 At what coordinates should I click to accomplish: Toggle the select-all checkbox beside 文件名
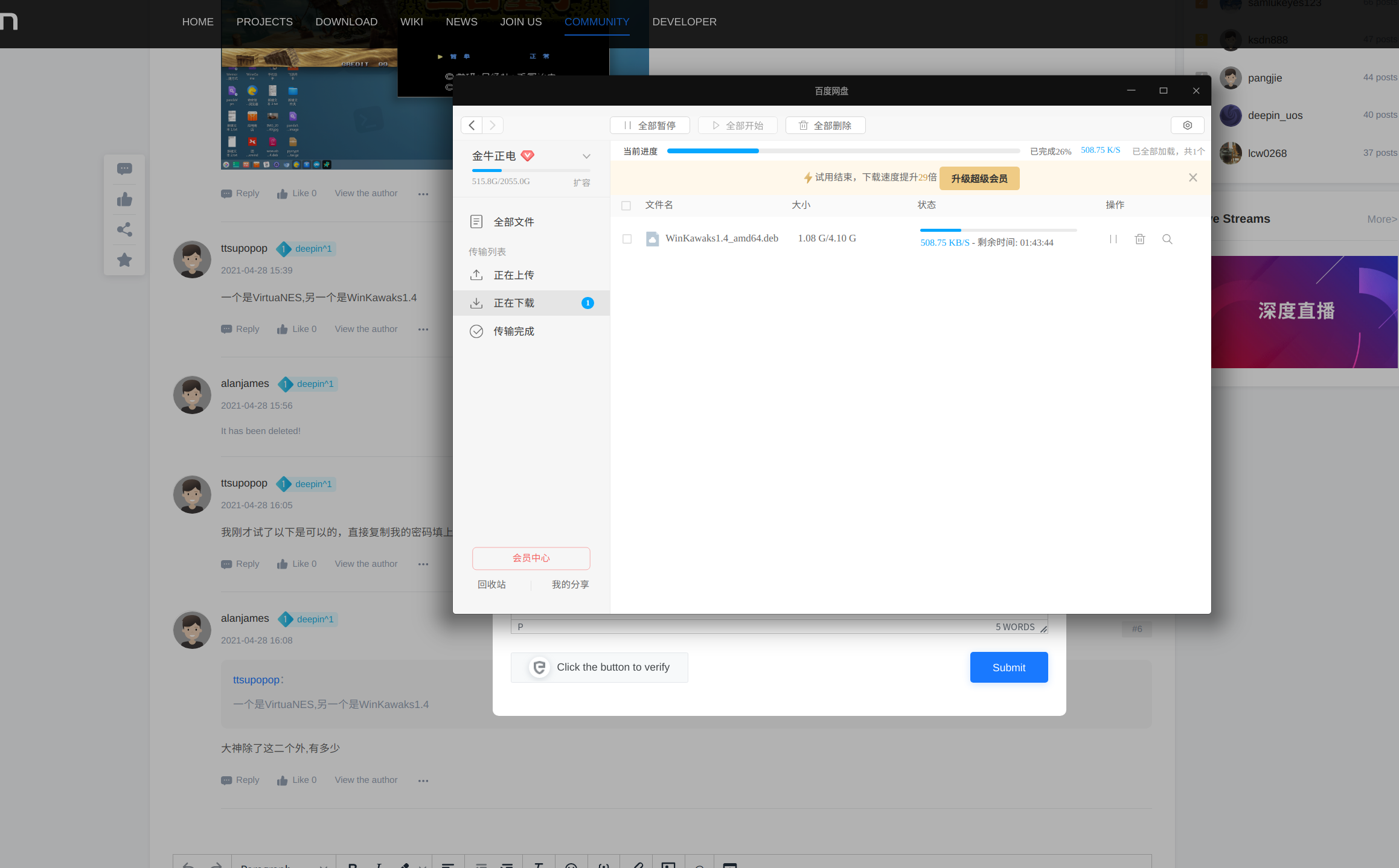(x=626, y=206)
